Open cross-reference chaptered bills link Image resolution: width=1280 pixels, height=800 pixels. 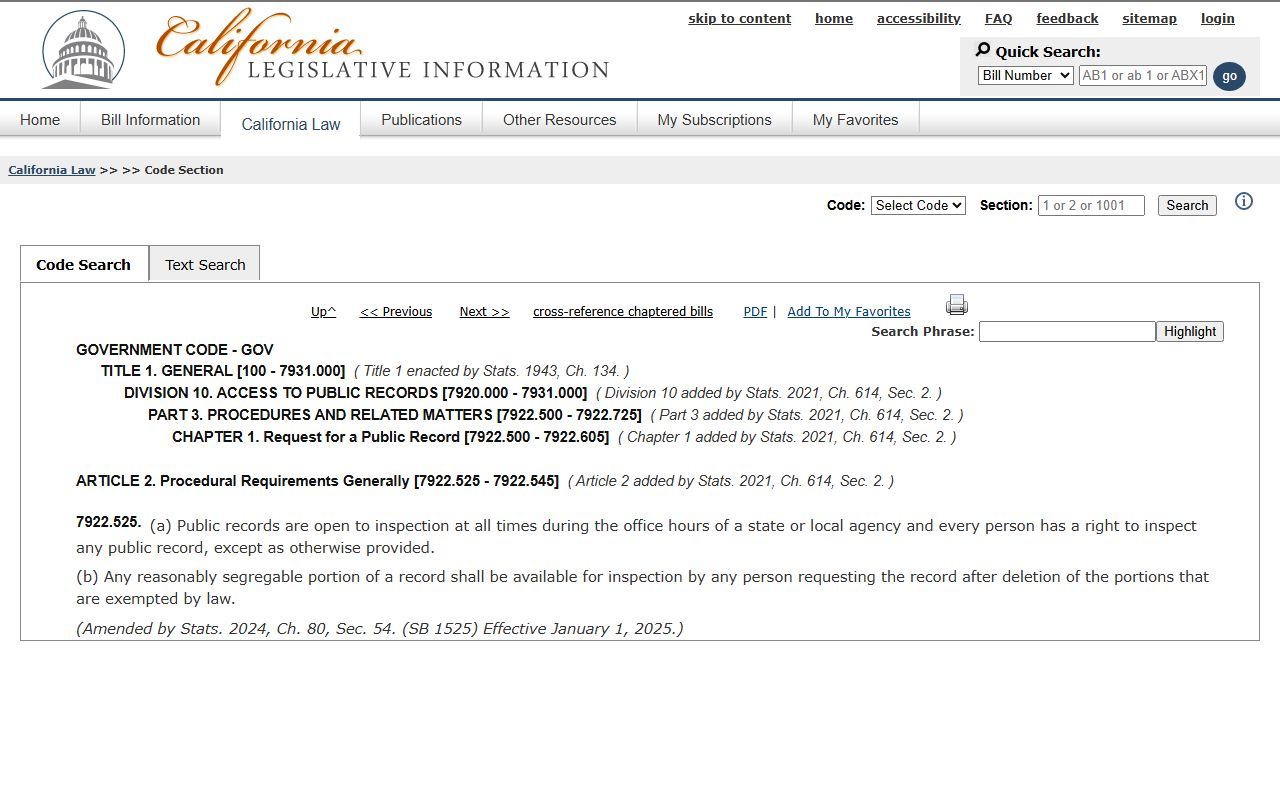click(623, 311)
